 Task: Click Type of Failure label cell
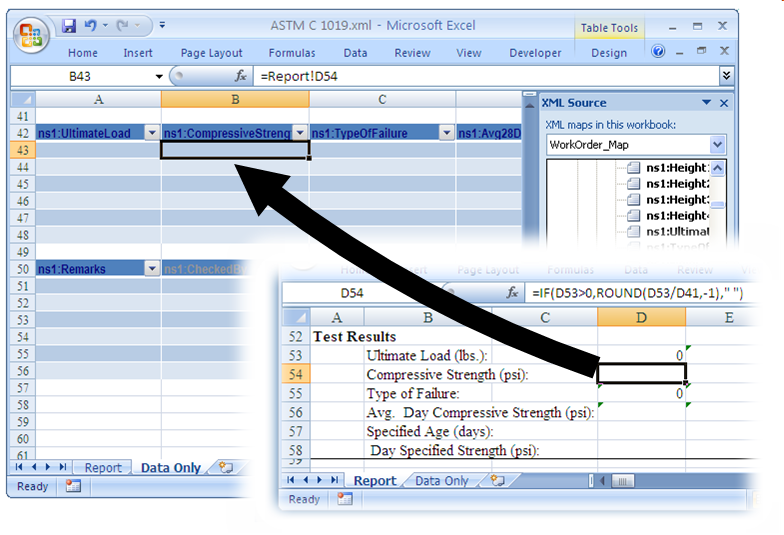[x=412, y=394]
